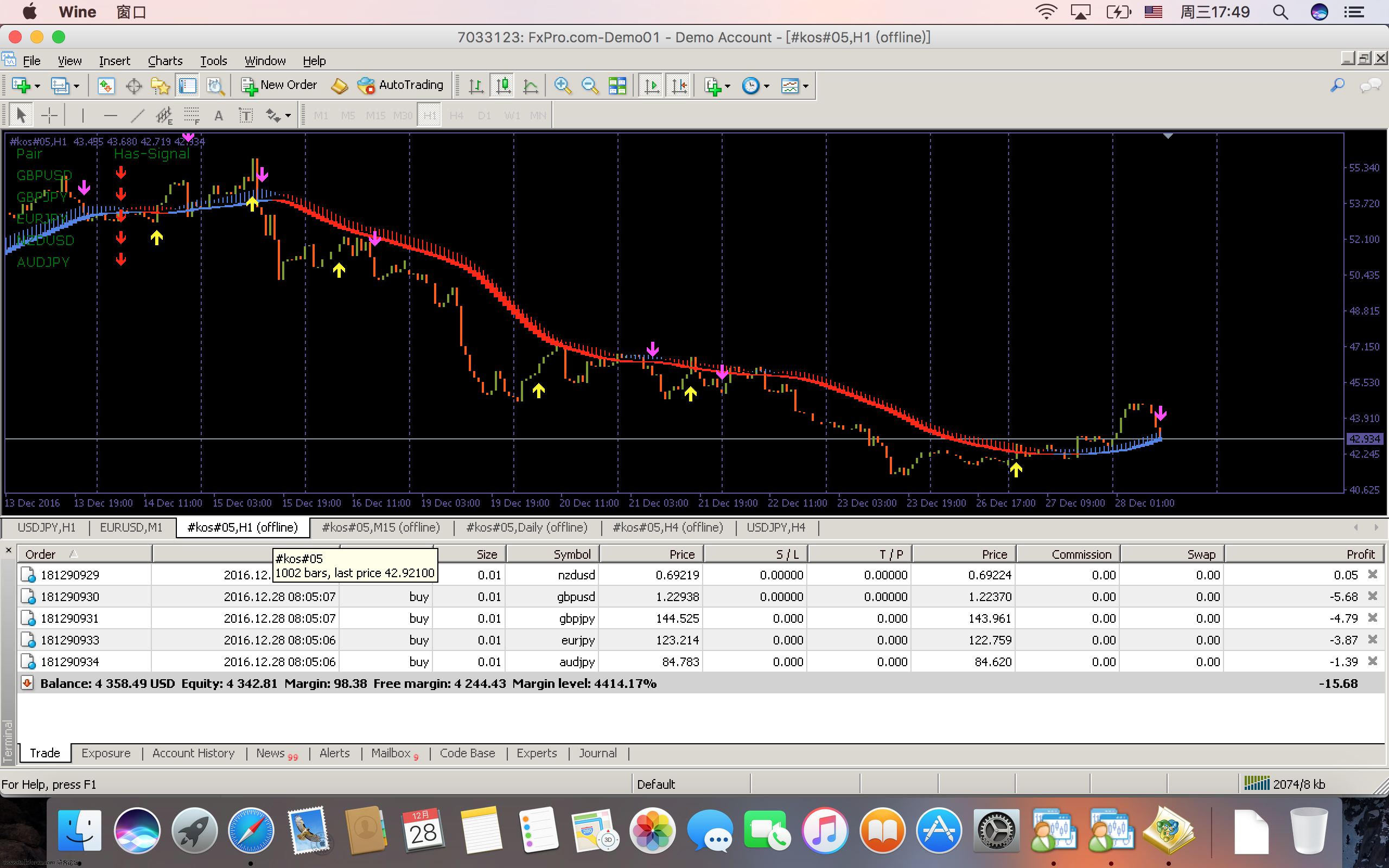Select the Trendline drawing tool
The image size is (1389, 868).
point(137,116)
